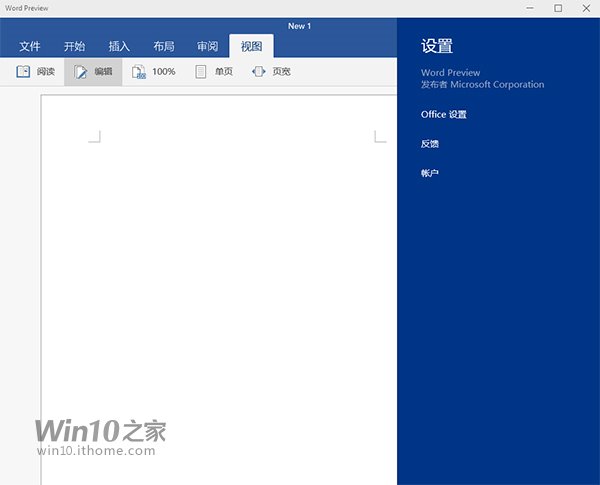Click the 设置 settings panel heading
600x485 pixels.
click(437, 46)
